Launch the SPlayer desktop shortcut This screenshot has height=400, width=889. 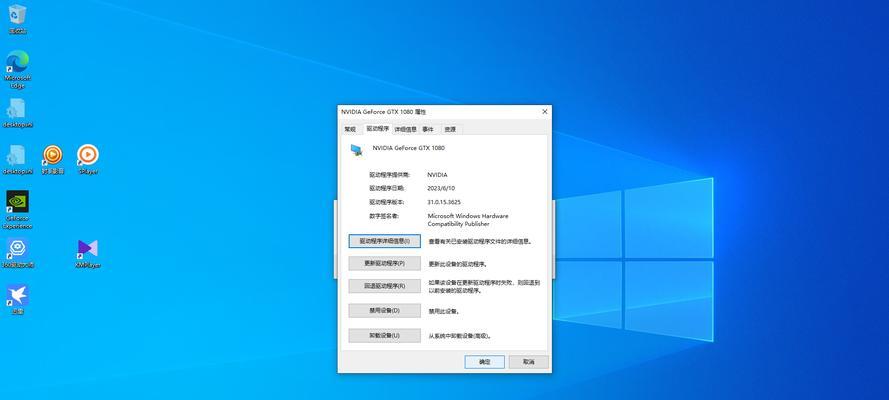coord(88,159)
